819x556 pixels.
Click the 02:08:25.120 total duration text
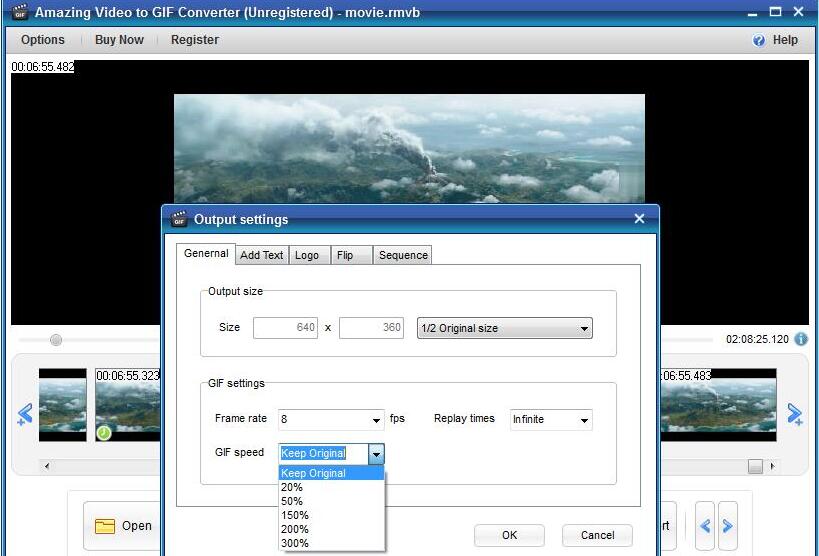(757, 339)
